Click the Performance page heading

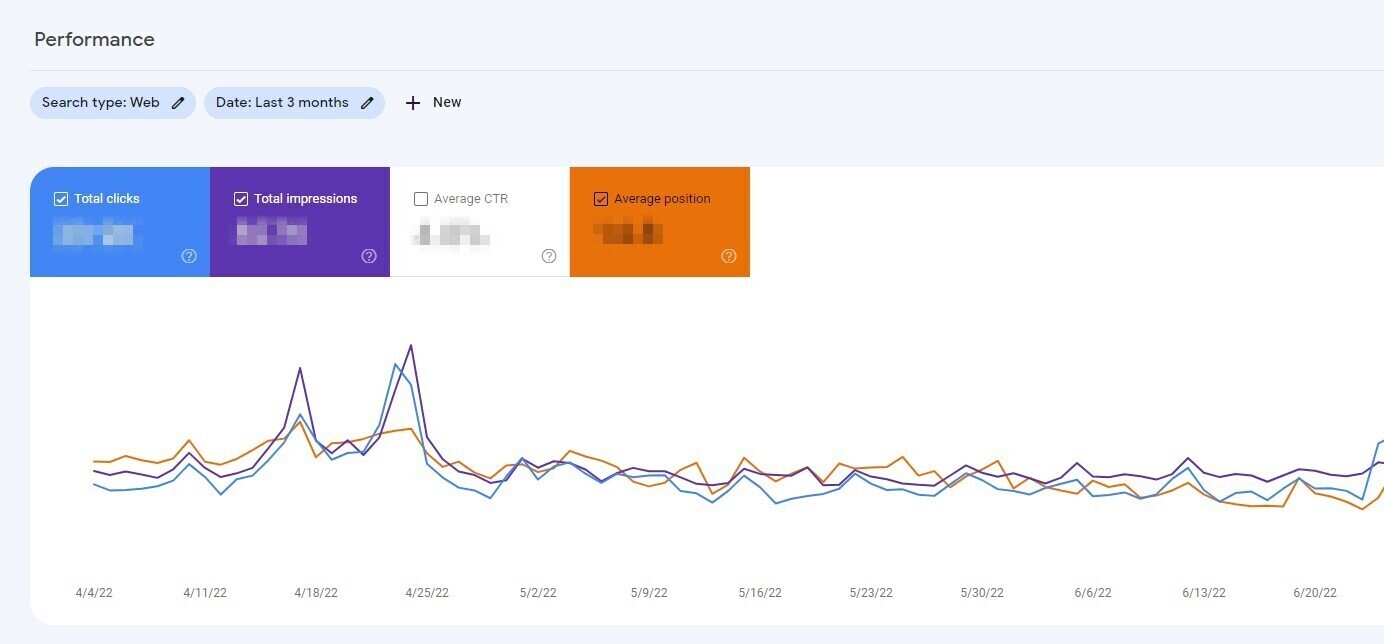coord(94,39)
